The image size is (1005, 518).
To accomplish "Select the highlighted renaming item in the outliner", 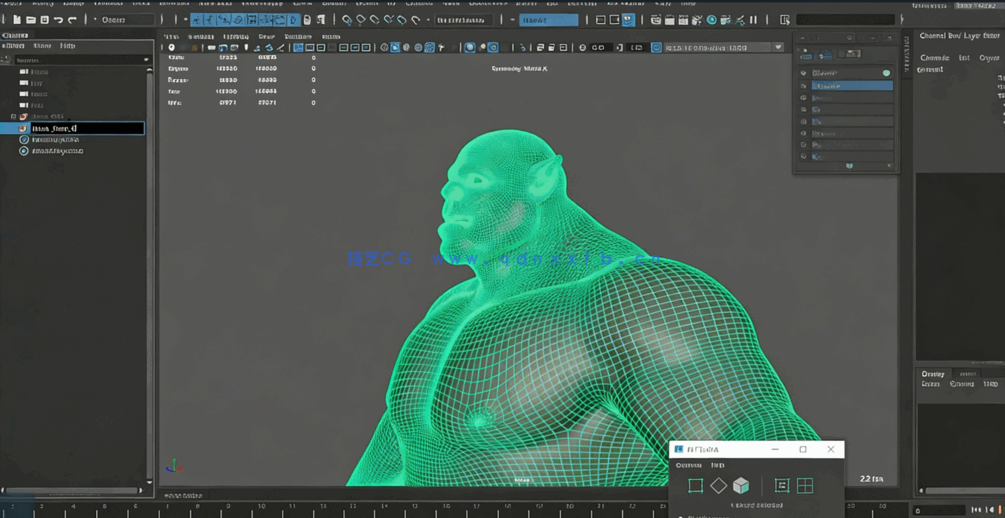I will coord(86,128).
